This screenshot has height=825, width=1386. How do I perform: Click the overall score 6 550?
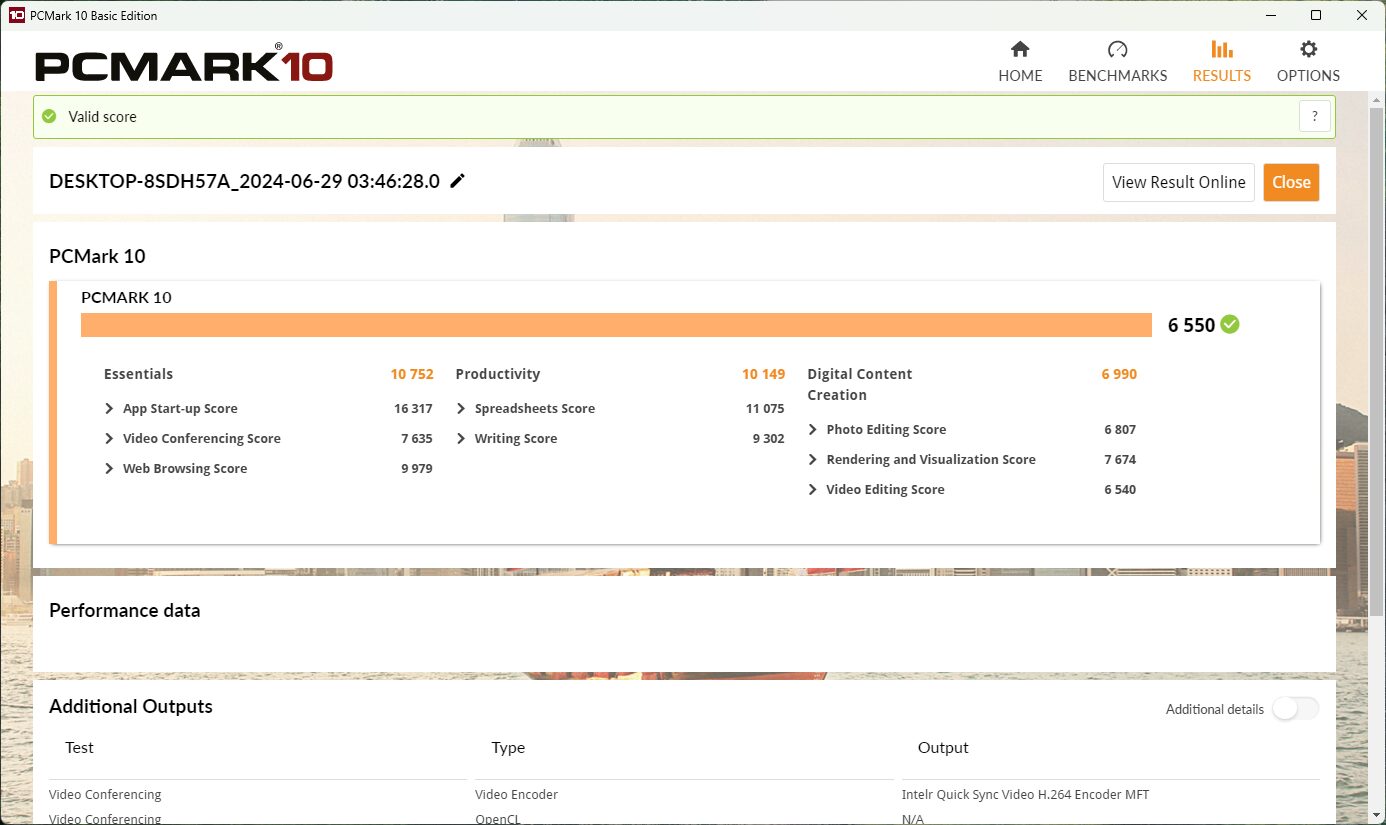pos(1191,325)
